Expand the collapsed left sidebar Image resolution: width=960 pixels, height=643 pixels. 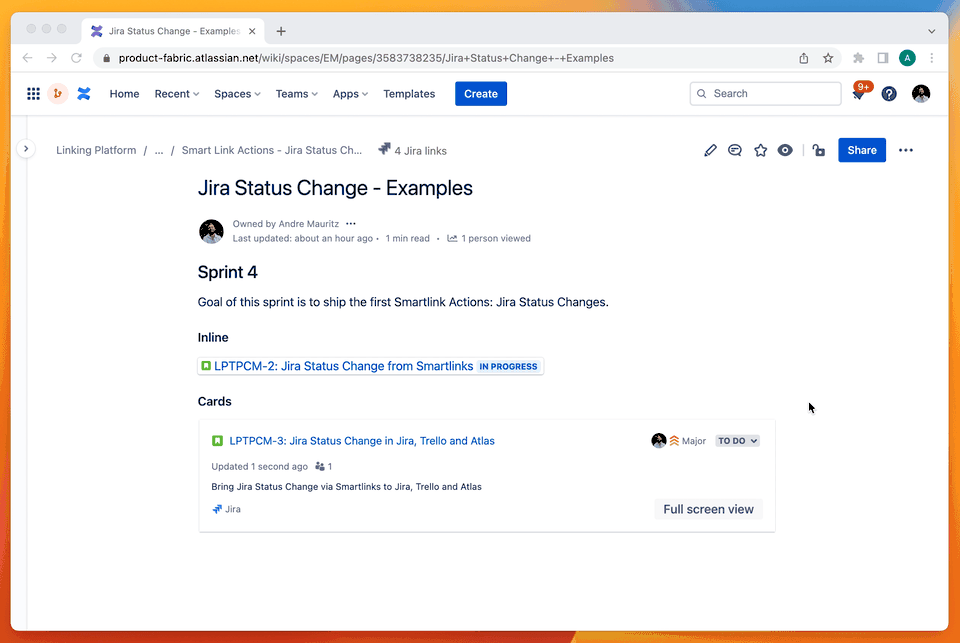26,148
